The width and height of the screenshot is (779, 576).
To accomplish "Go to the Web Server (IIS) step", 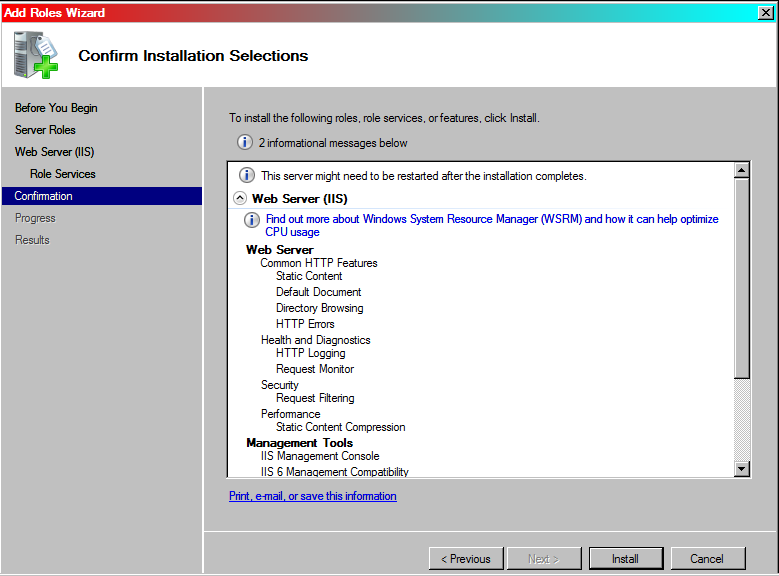I will pos(55,152).
